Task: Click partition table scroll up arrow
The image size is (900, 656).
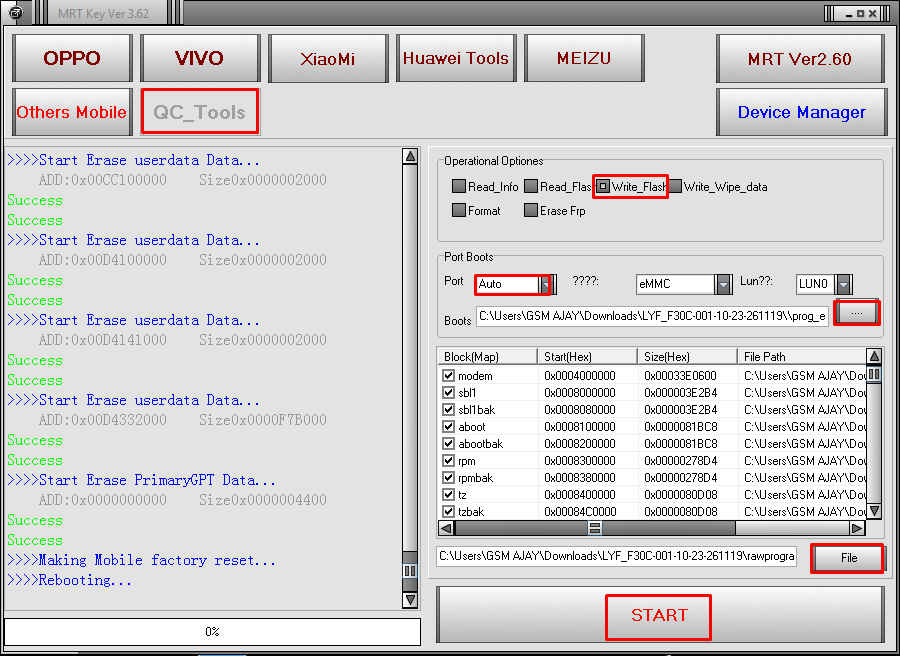Action: (874, 356)
